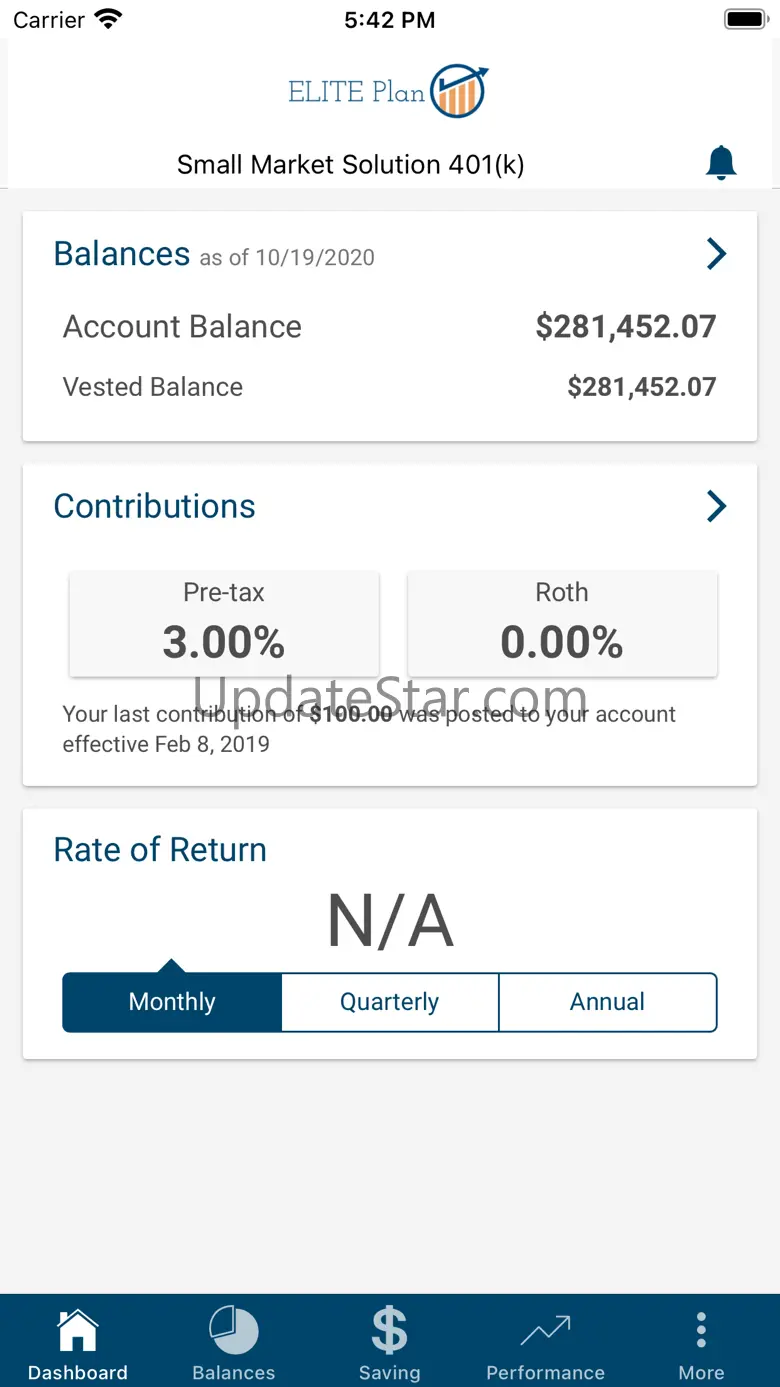780x1387 pixels.
Task: Tap the N/A rate of return value
Action: (390, 921)
